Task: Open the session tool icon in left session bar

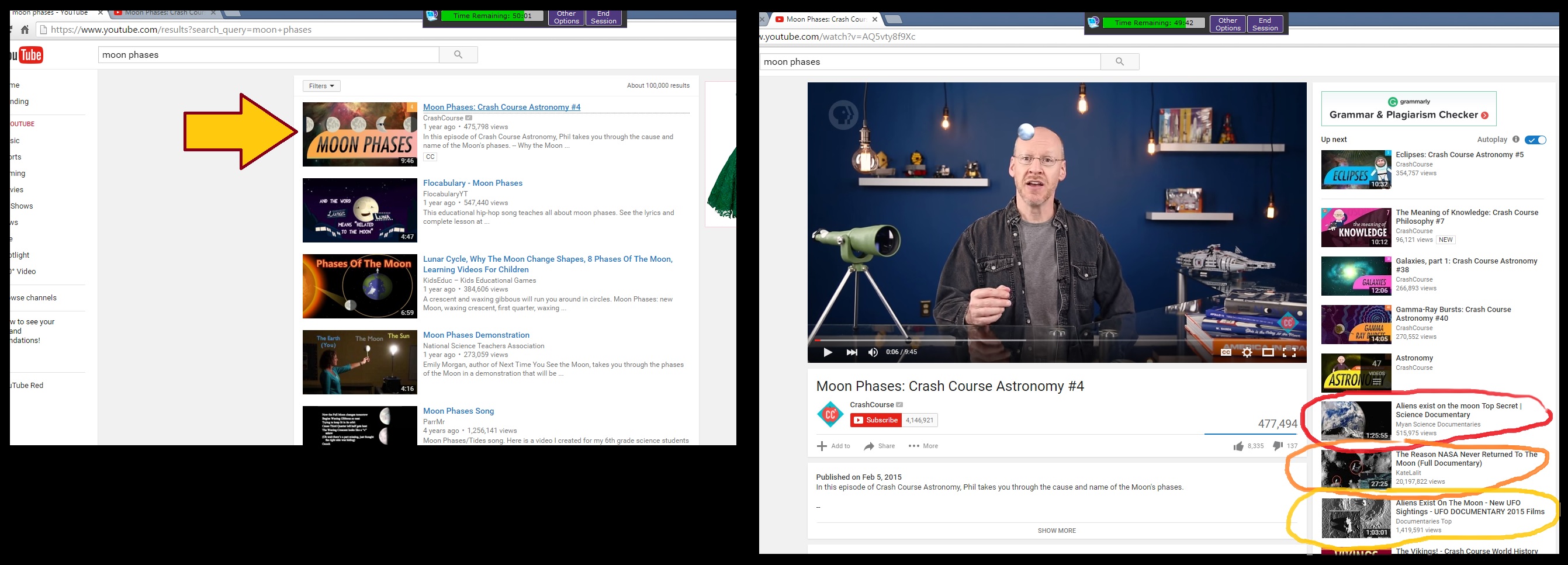Action: [x=431, y=16]
